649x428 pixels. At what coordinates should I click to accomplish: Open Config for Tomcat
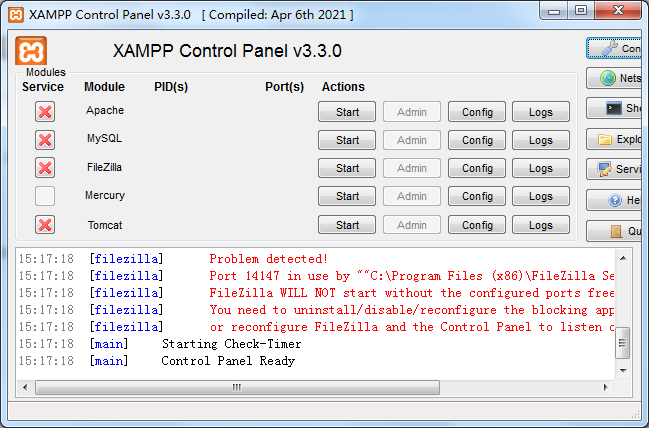coord(477,225)
